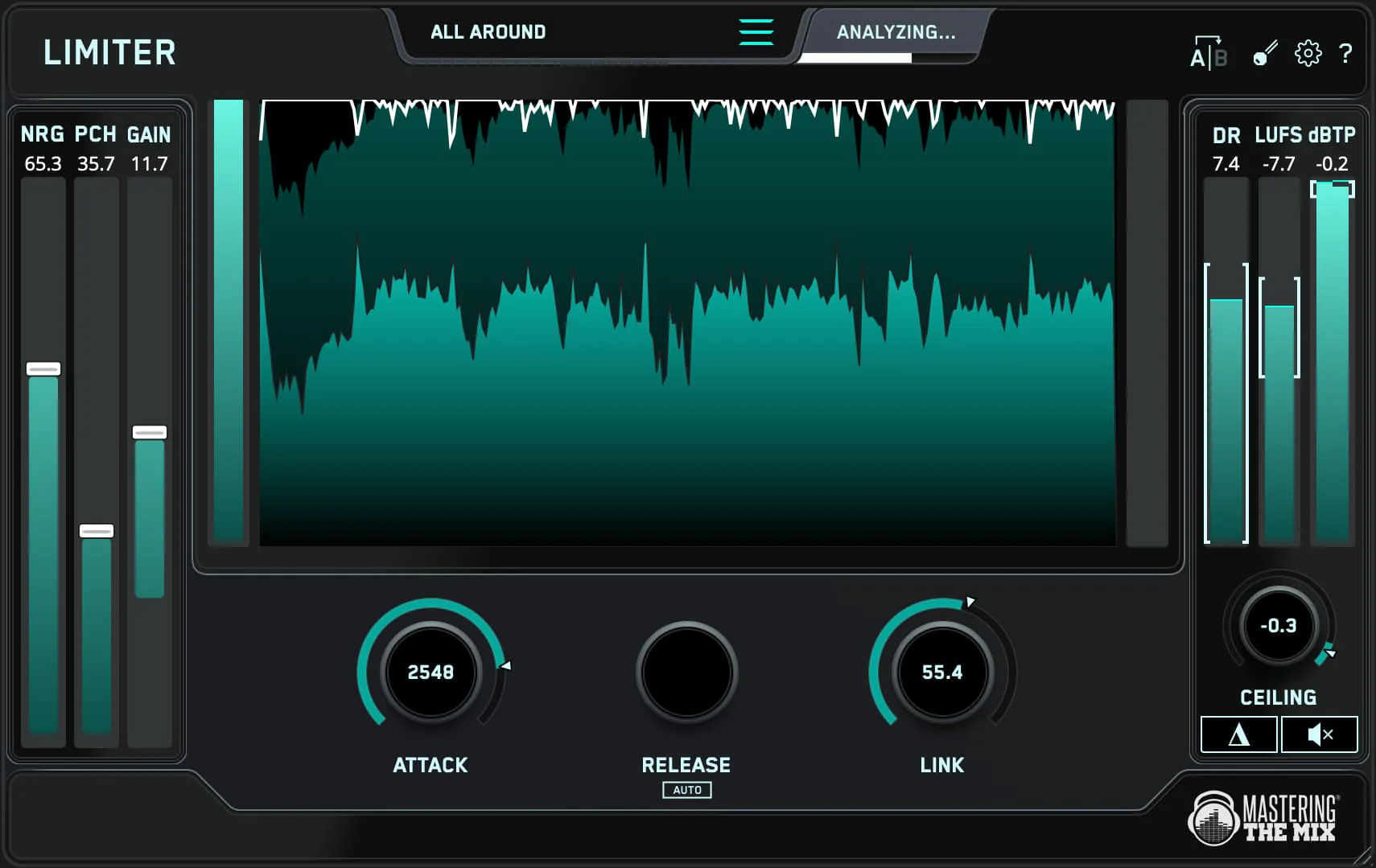Click the GAIN fader handle

click(x=150, y=432)
